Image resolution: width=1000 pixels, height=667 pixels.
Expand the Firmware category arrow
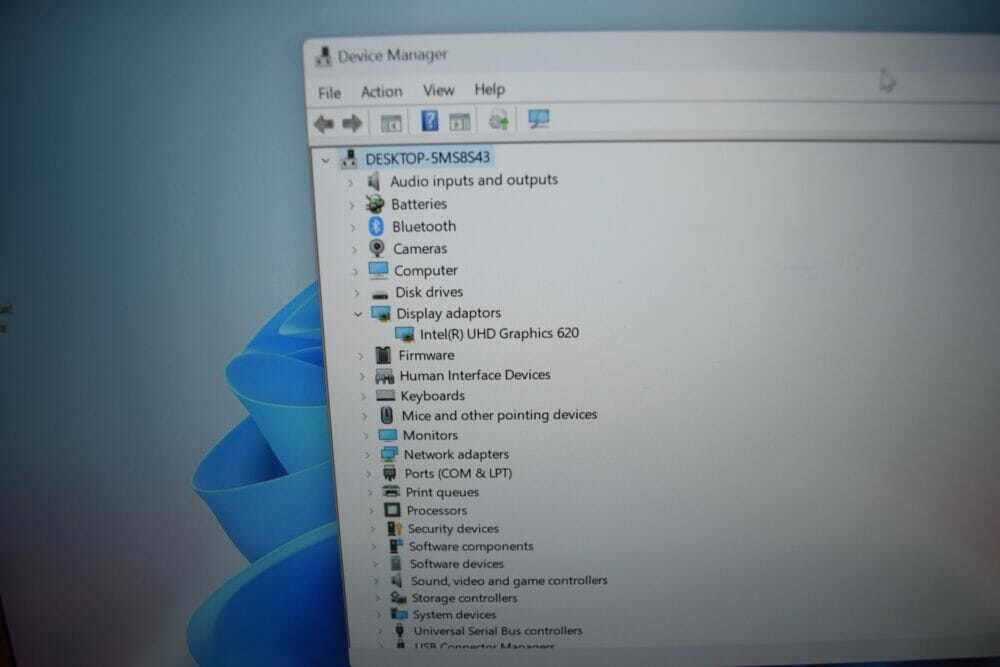point(360,356)
